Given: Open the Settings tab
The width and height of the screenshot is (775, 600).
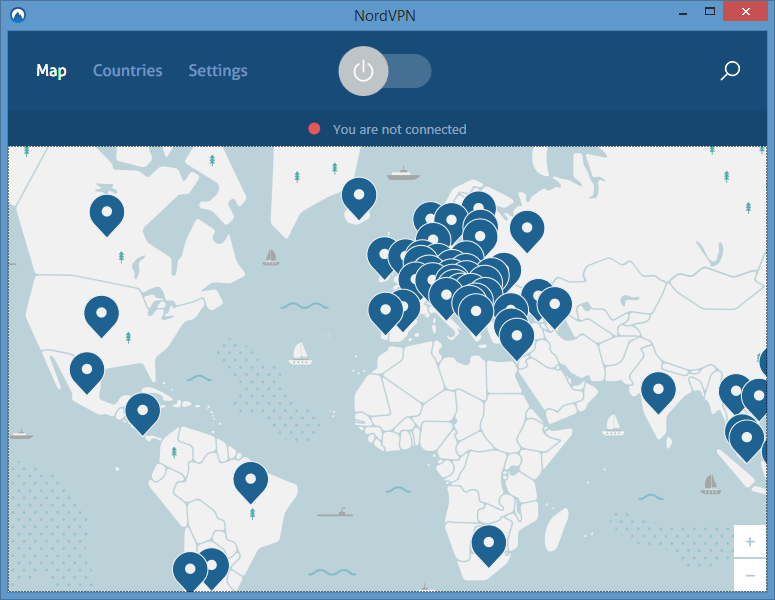Looking at the screenshot, I should coord(218,71).
